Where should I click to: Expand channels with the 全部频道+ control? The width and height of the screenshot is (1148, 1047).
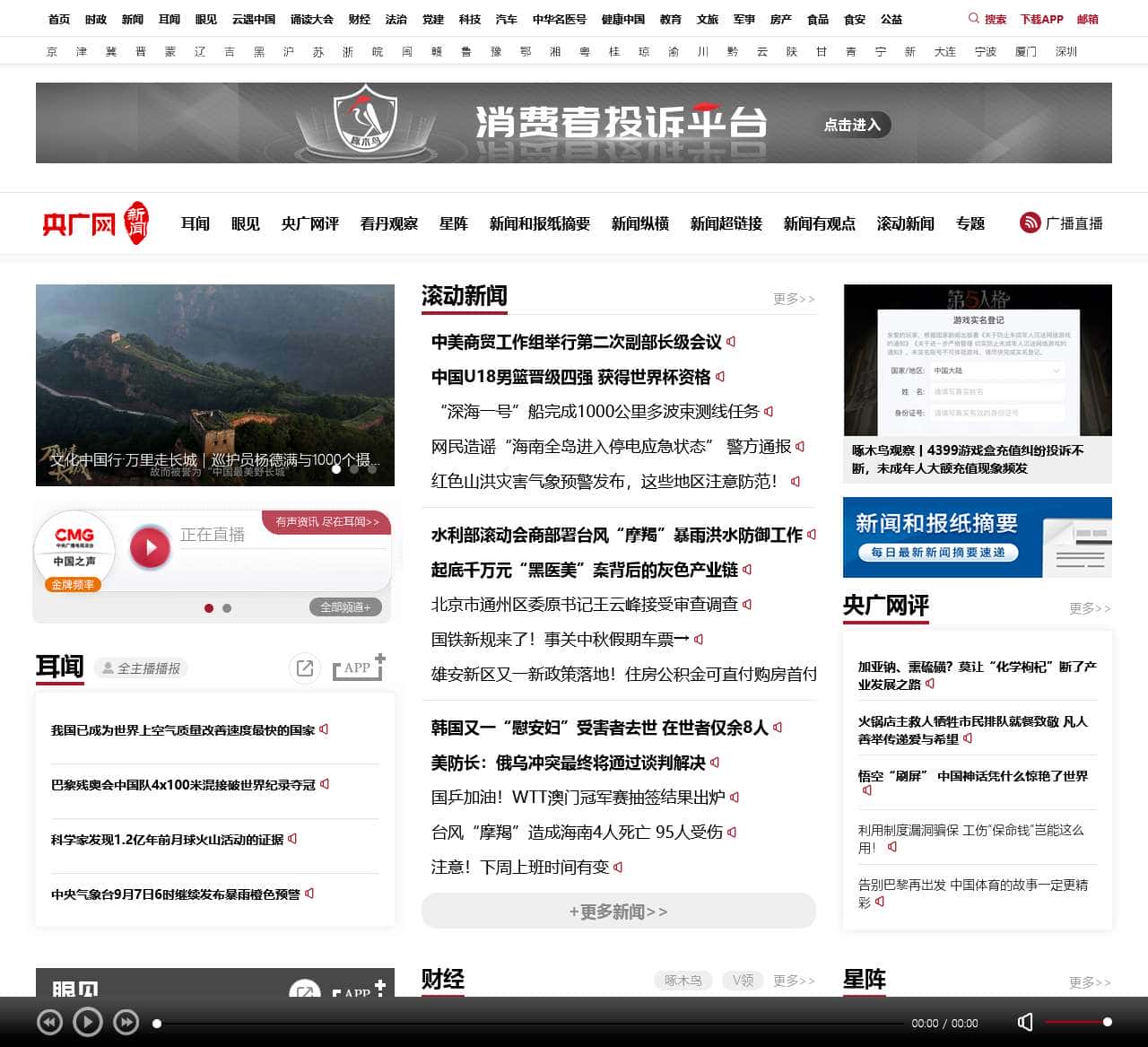point(348,606)
